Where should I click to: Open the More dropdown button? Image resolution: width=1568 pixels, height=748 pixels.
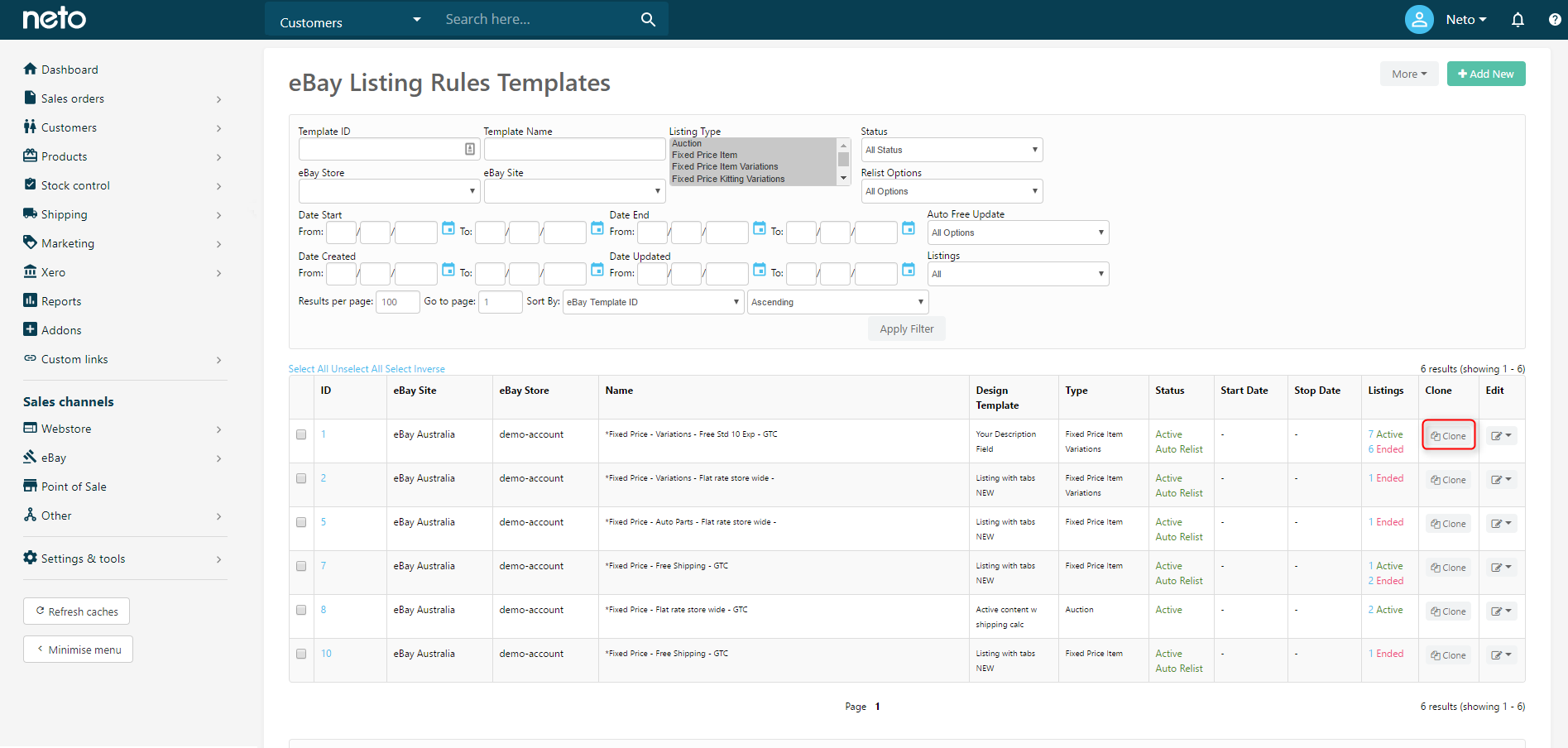[1409, 74]
